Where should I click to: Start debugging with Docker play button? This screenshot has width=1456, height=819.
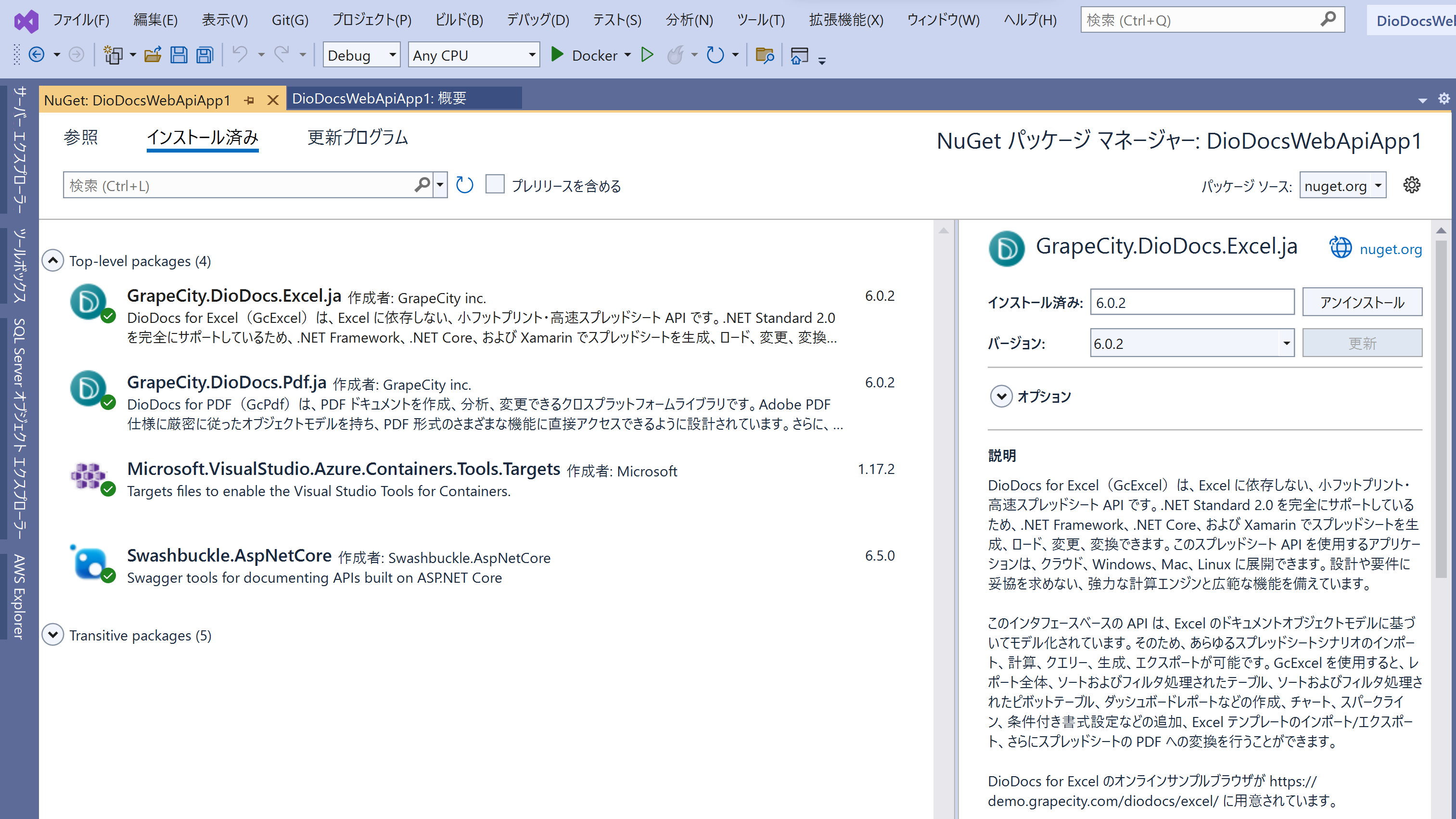[x=557, y=54]
